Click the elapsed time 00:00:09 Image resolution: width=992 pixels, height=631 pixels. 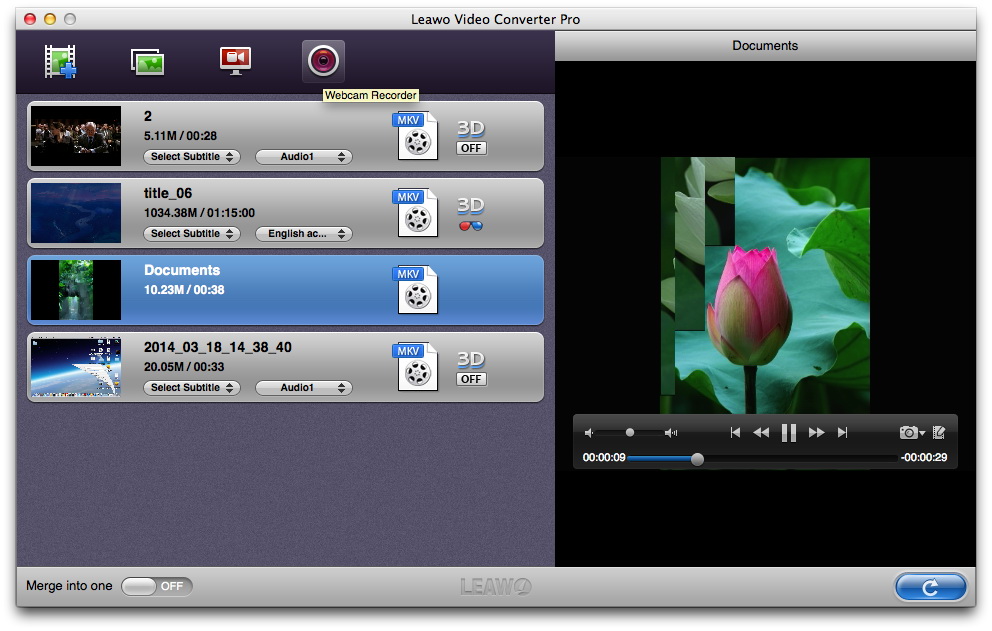pyautogui.click(x=604, y=458)
